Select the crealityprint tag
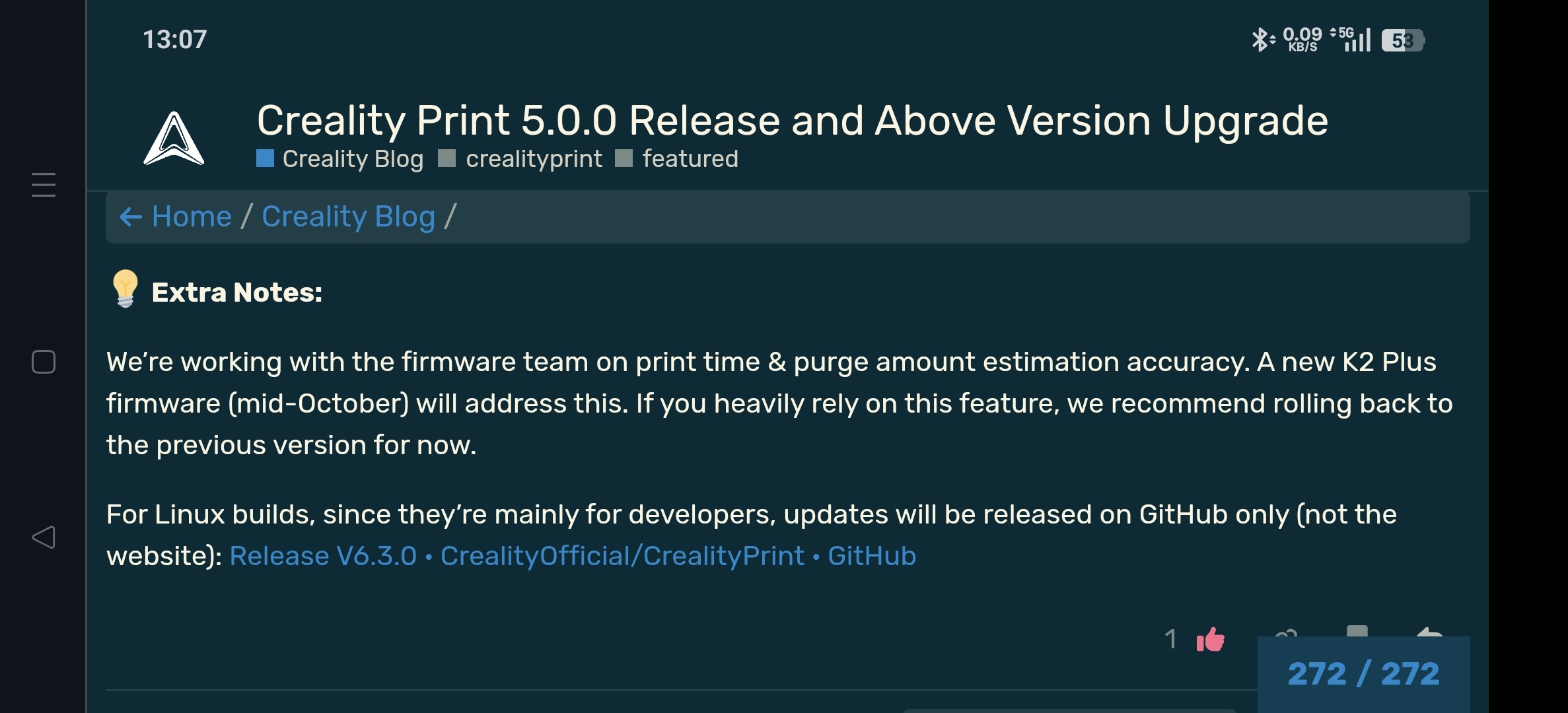Image resolution: width=1568 pixels, height=713 pixels. pyautogui.click(x=533, y=159)
